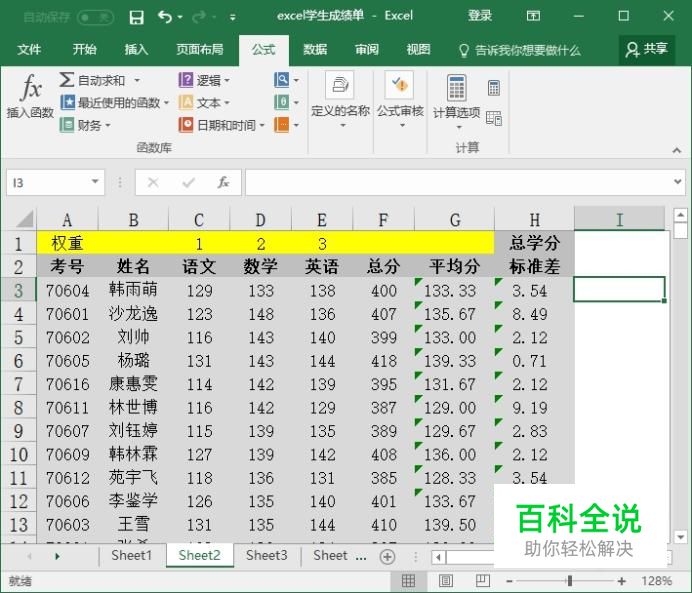Add a new sheet with plus icon

pos(387,556)
